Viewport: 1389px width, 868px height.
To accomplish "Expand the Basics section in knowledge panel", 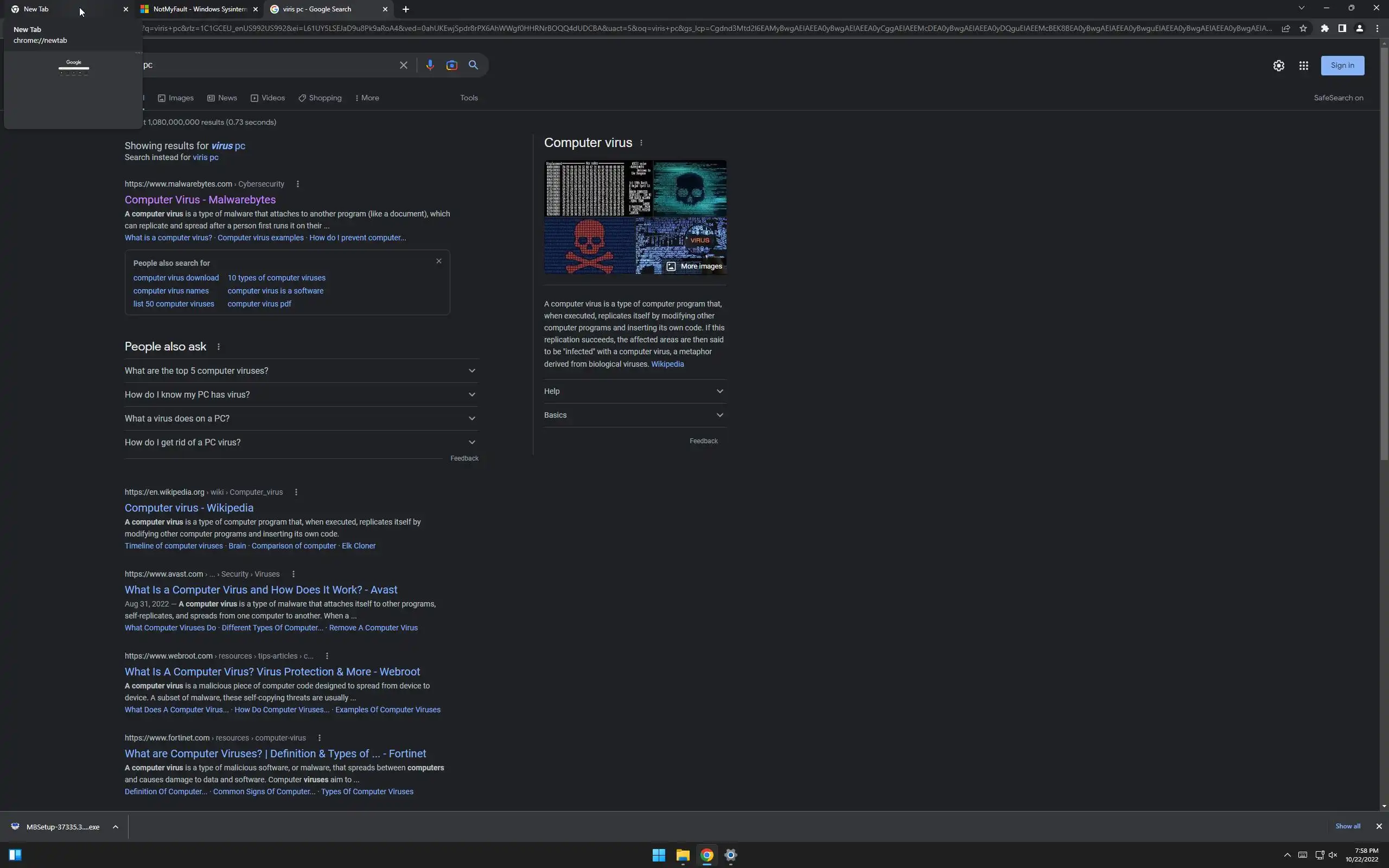I will (x=634, y=415).
